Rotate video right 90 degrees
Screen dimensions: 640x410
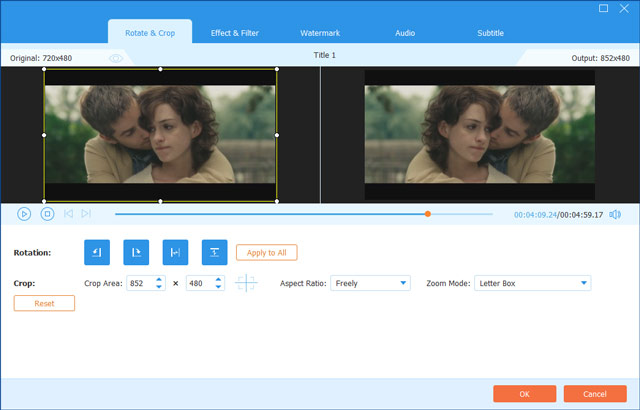point(136,252)
